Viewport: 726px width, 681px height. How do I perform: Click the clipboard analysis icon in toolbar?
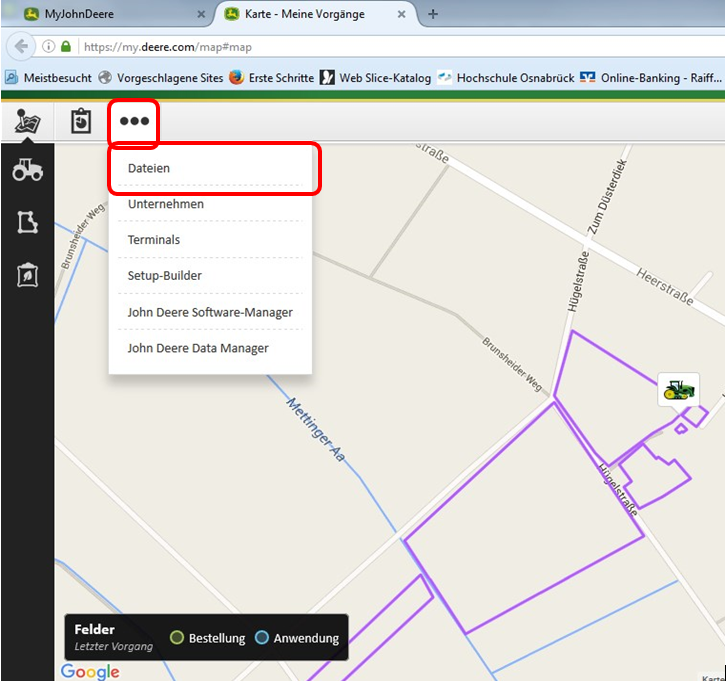pyautogui.click(x=81, y=121)
